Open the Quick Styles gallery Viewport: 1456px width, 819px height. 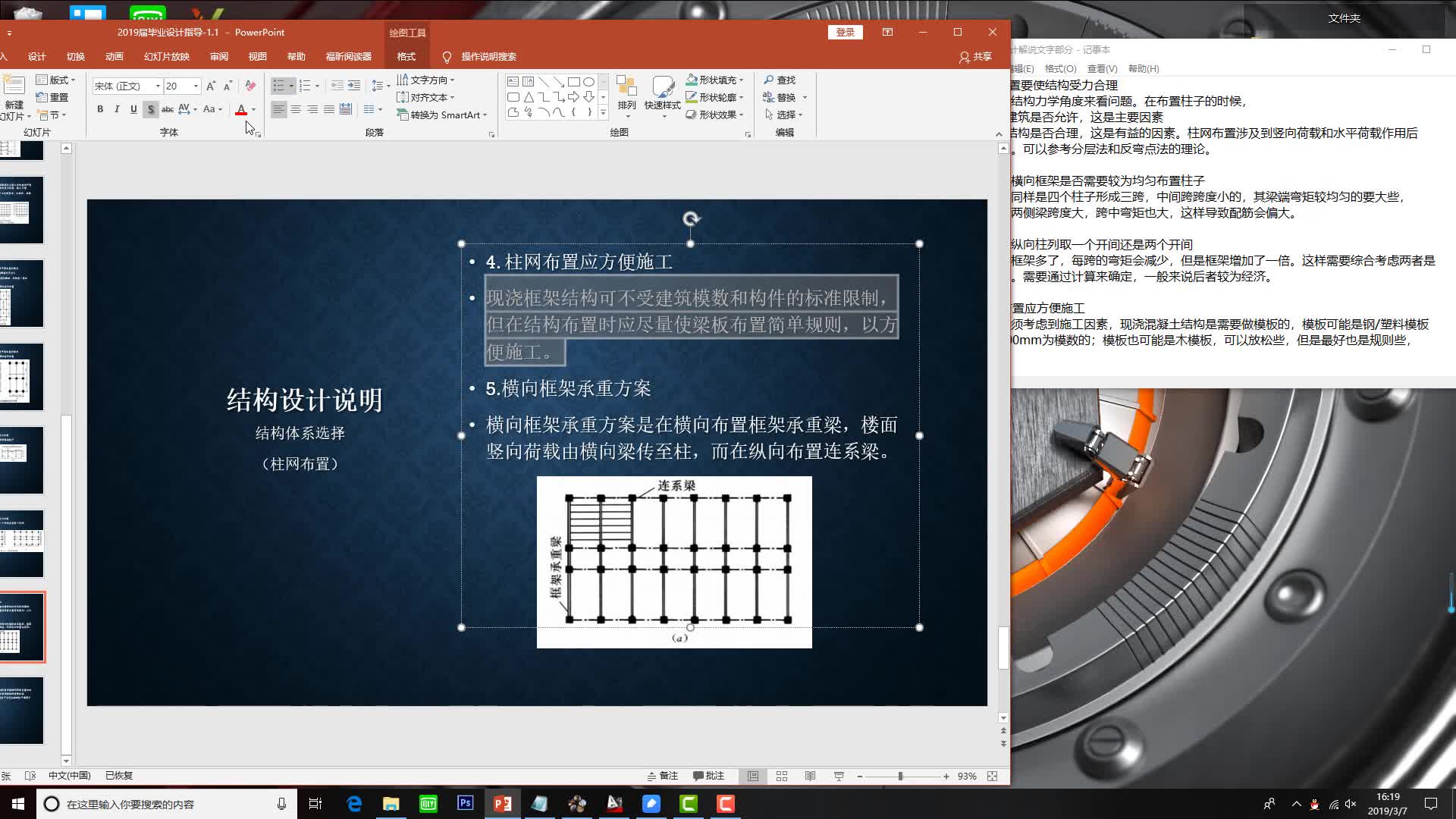coord(662,96)
